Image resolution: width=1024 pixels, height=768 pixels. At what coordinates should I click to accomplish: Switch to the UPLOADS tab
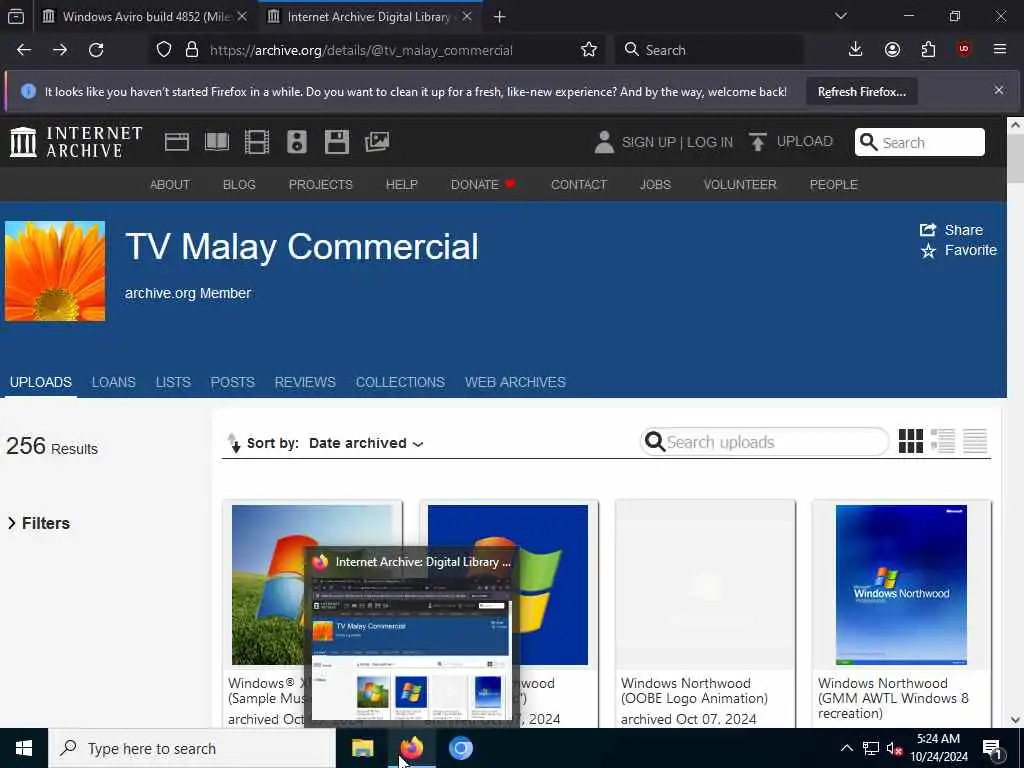(x=40, y=382)
